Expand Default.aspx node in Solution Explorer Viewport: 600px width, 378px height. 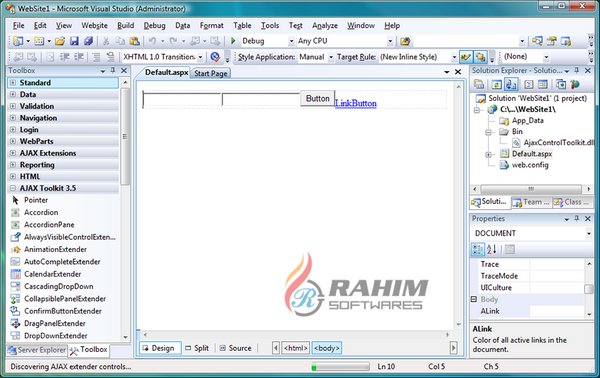coord(489,155)
